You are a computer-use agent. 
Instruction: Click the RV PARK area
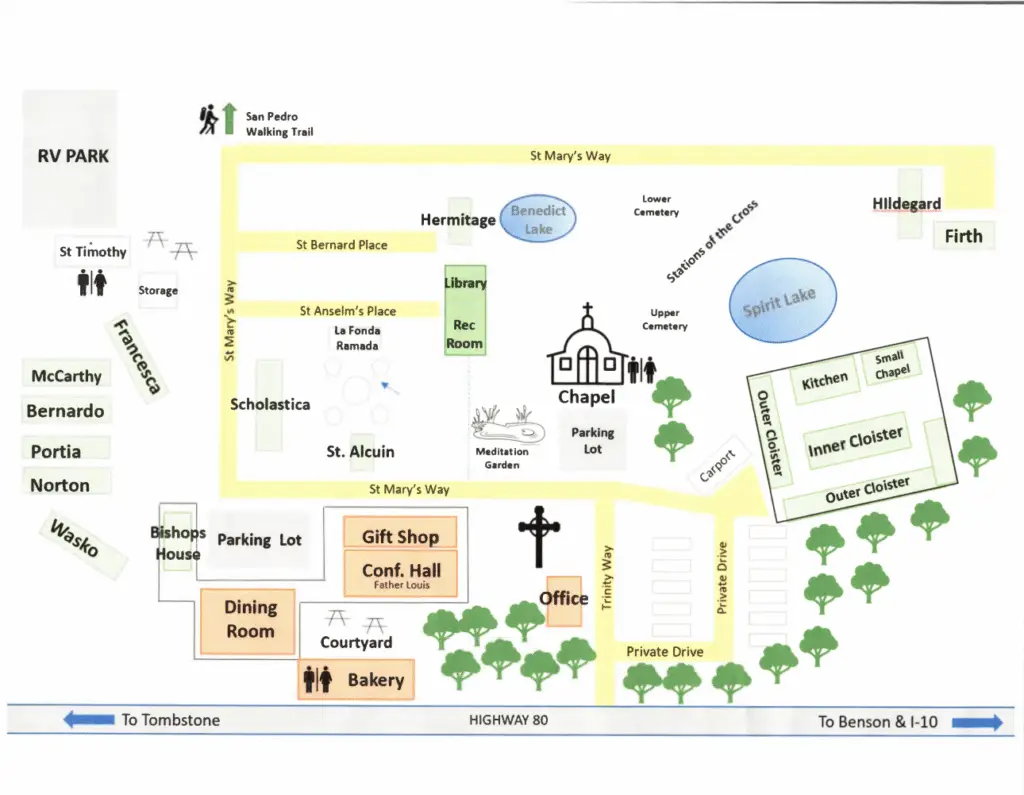[x=70, y=157]
